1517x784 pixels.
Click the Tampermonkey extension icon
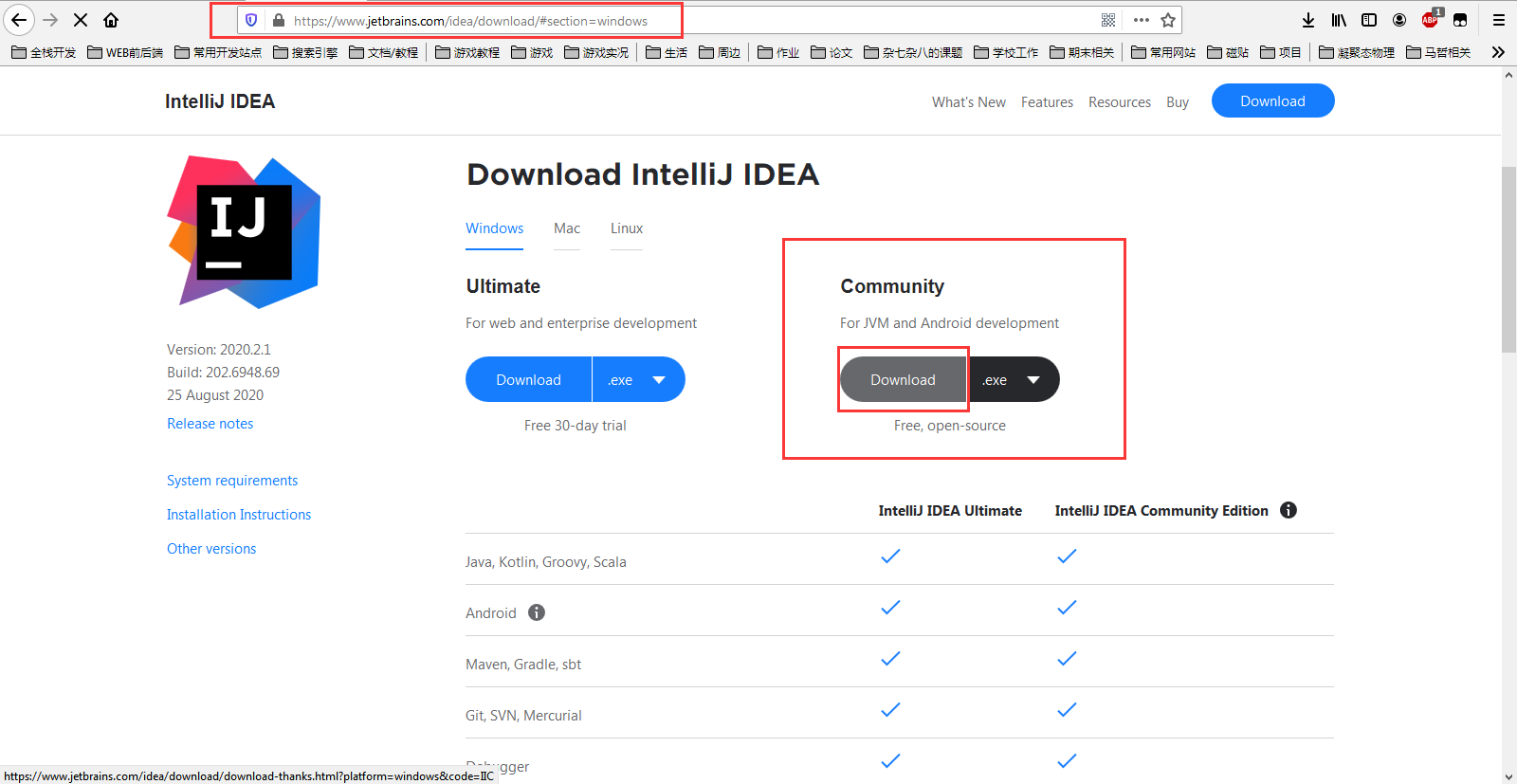coord(1460,20)
